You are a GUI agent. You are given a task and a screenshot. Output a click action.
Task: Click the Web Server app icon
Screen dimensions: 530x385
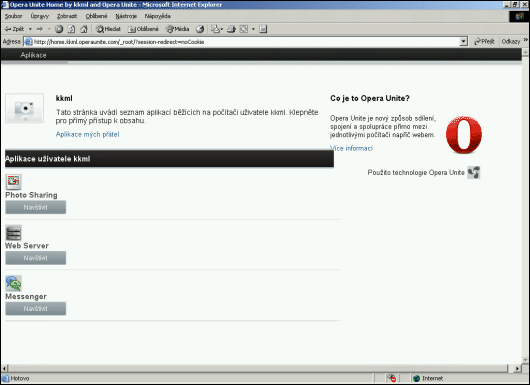pyautogui.click(x=14, y=233)
